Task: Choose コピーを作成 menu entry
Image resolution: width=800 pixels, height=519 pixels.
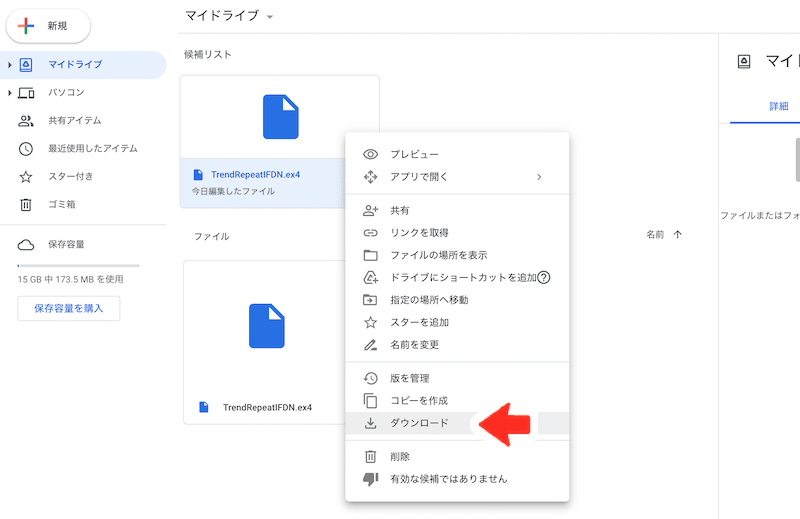Action: point(457,401)
